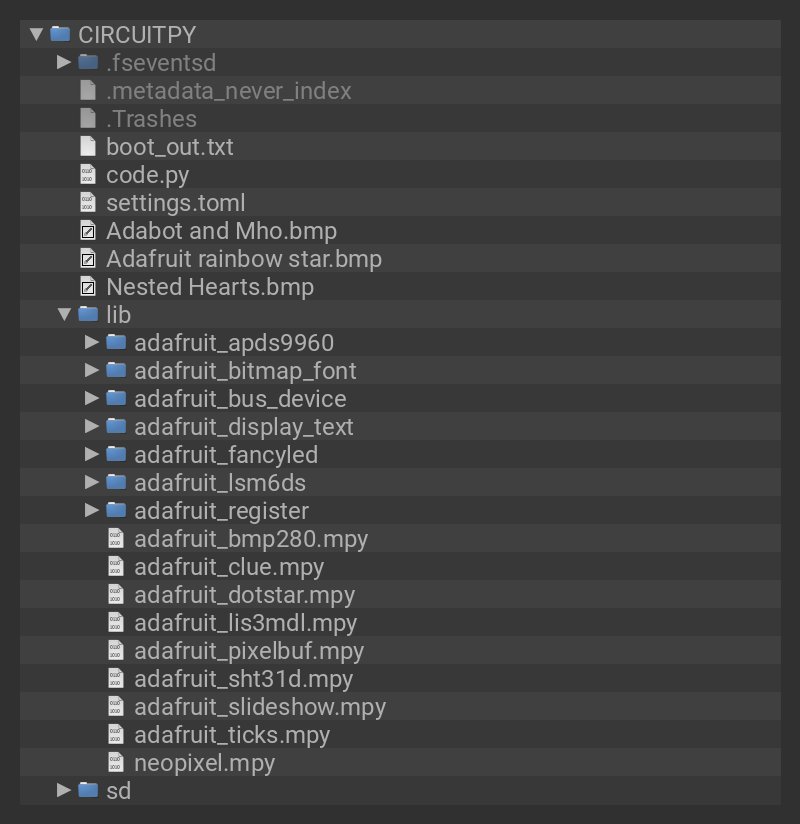Select the .Trashes hidden item
Screen dimensions: 800x824
coord(151,119)
